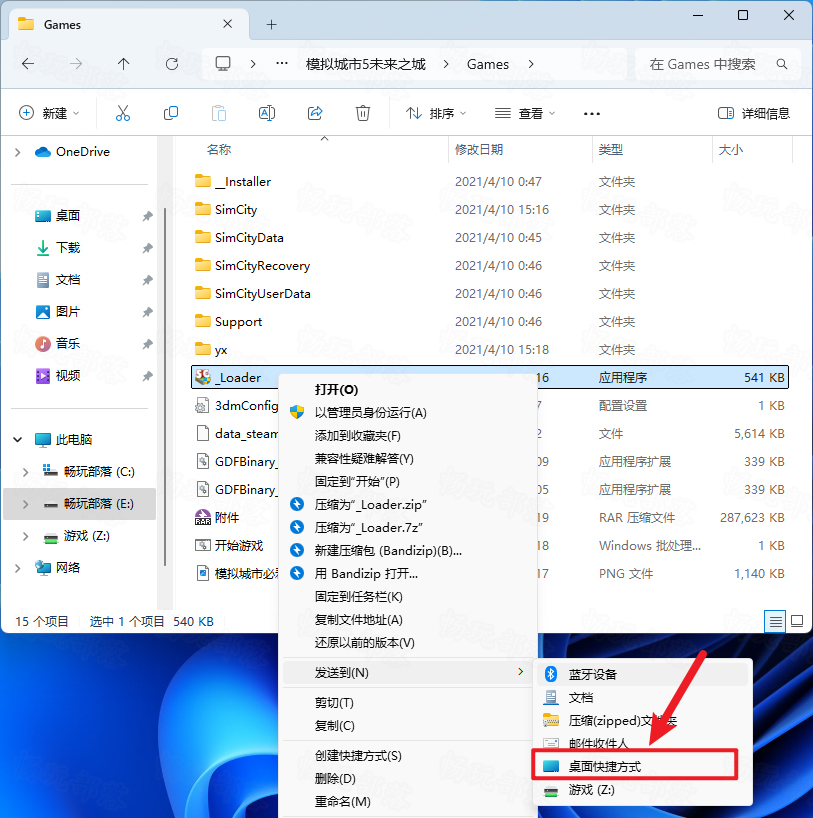Switch to large thumbnails view icon
This screenshot has height=818, width=813.
(x=797, y=621)
